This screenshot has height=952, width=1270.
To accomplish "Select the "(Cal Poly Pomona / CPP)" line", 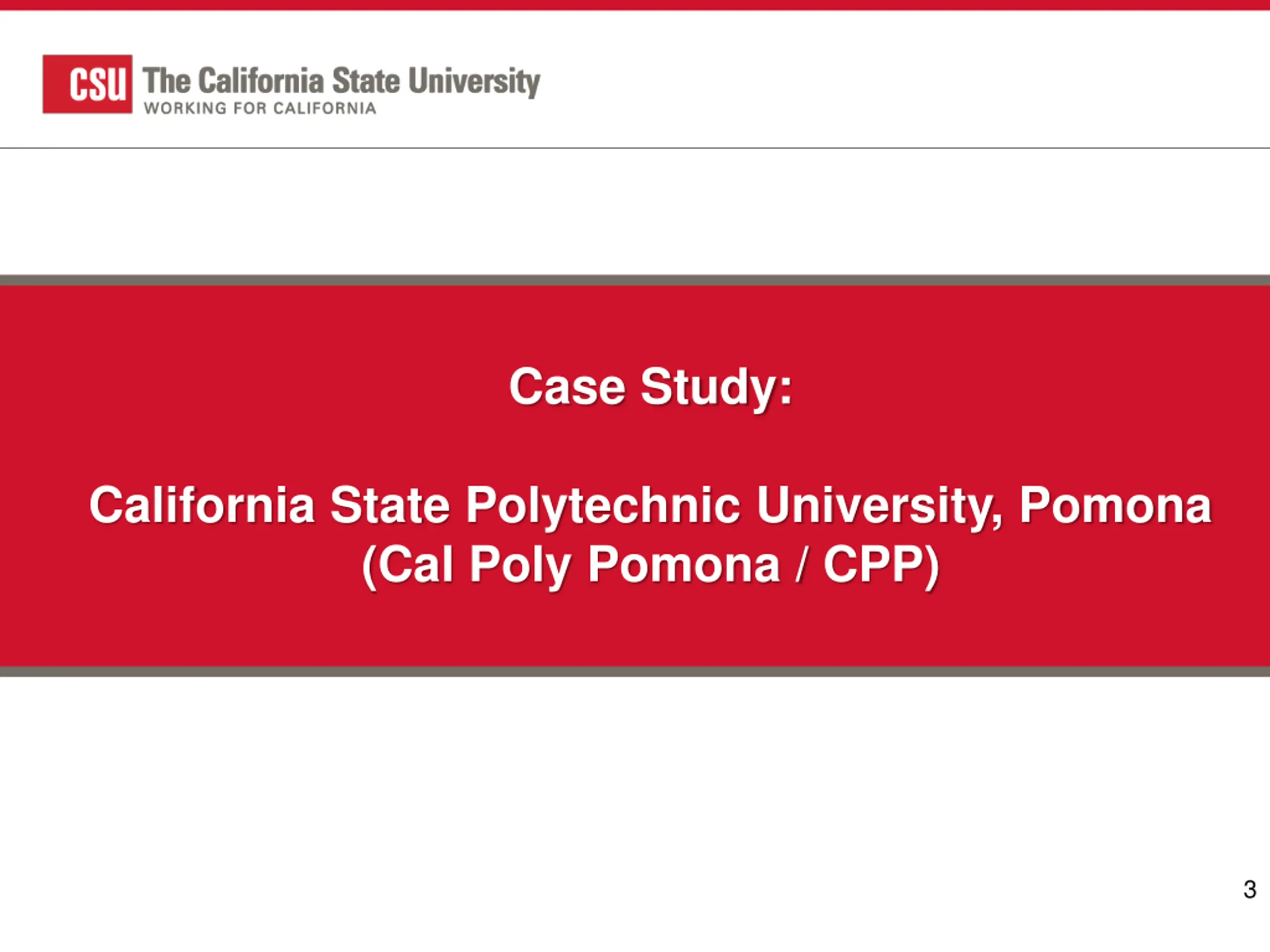I will pyautogui.click(x=650, y=566).
